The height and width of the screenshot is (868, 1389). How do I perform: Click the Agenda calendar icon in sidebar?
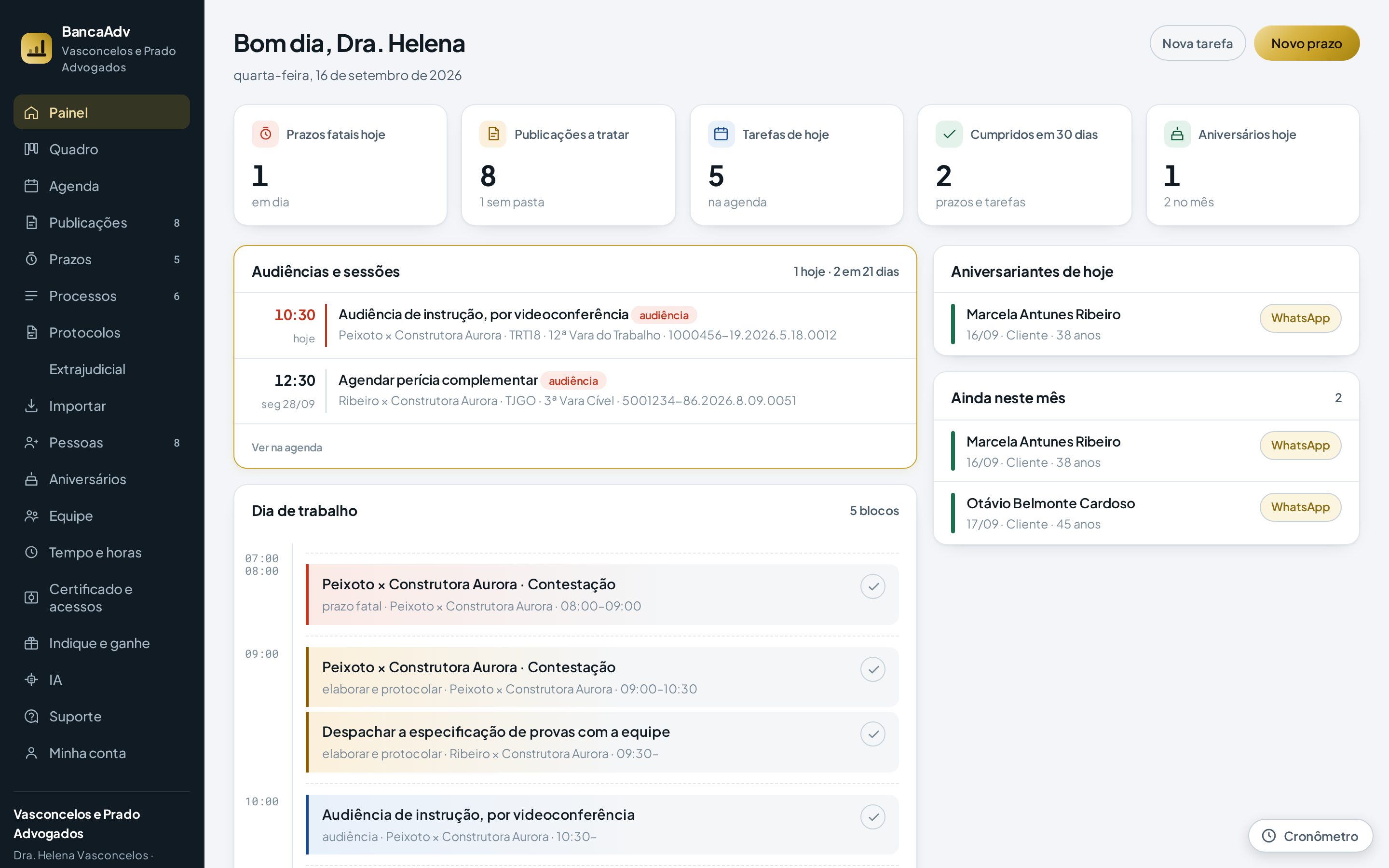31,186
